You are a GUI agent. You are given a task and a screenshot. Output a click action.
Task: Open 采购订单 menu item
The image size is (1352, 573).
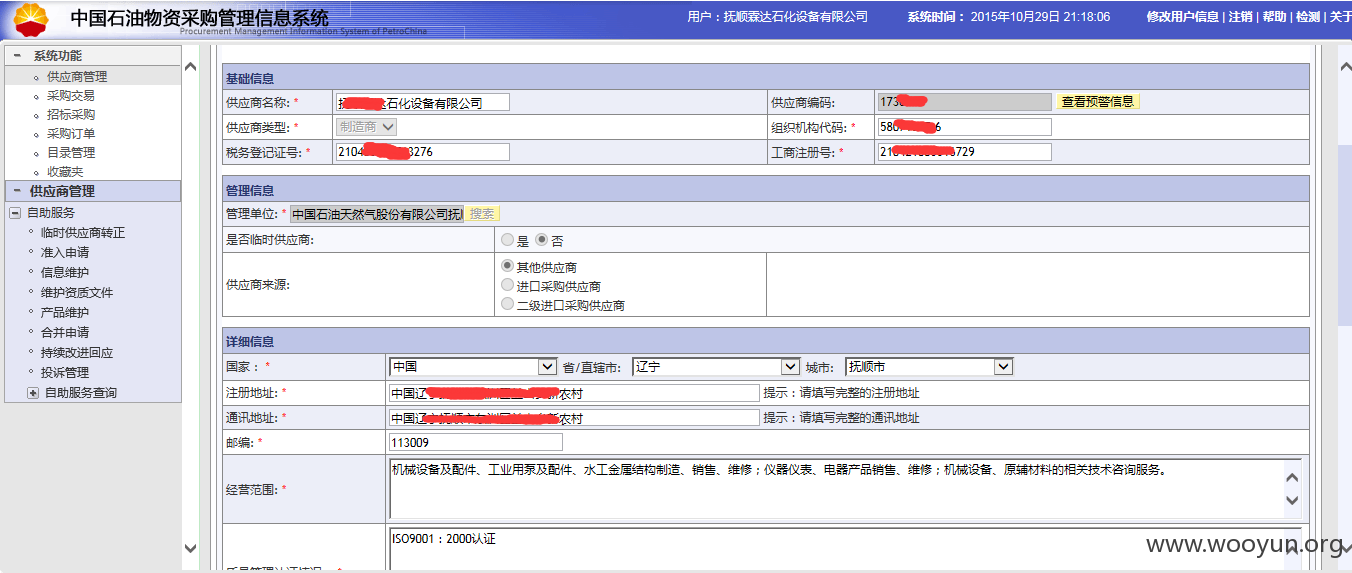click(x=71, y=133)
